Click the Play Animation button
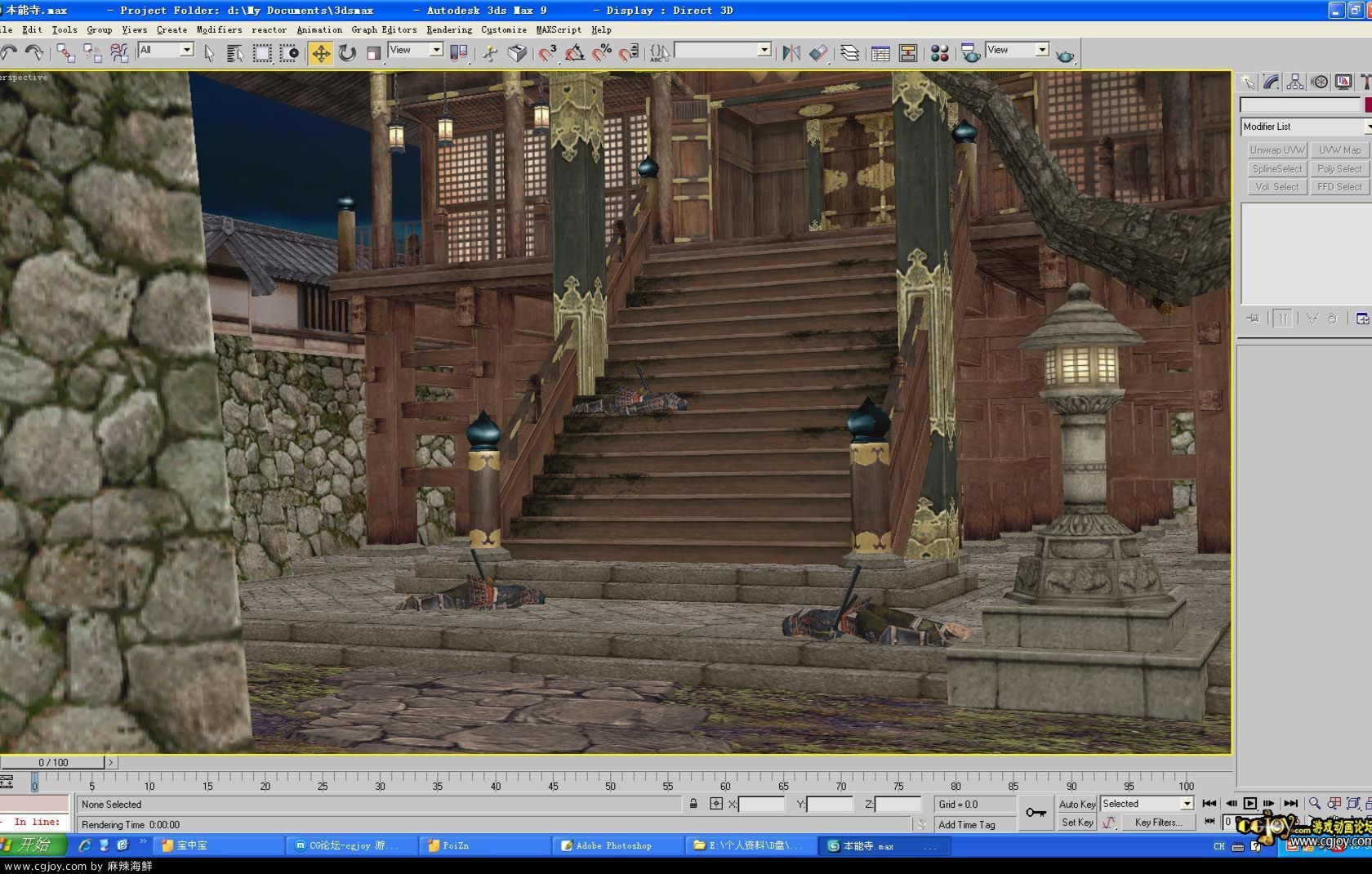This screenshot has height=874, width=1372. (1249, 804)
